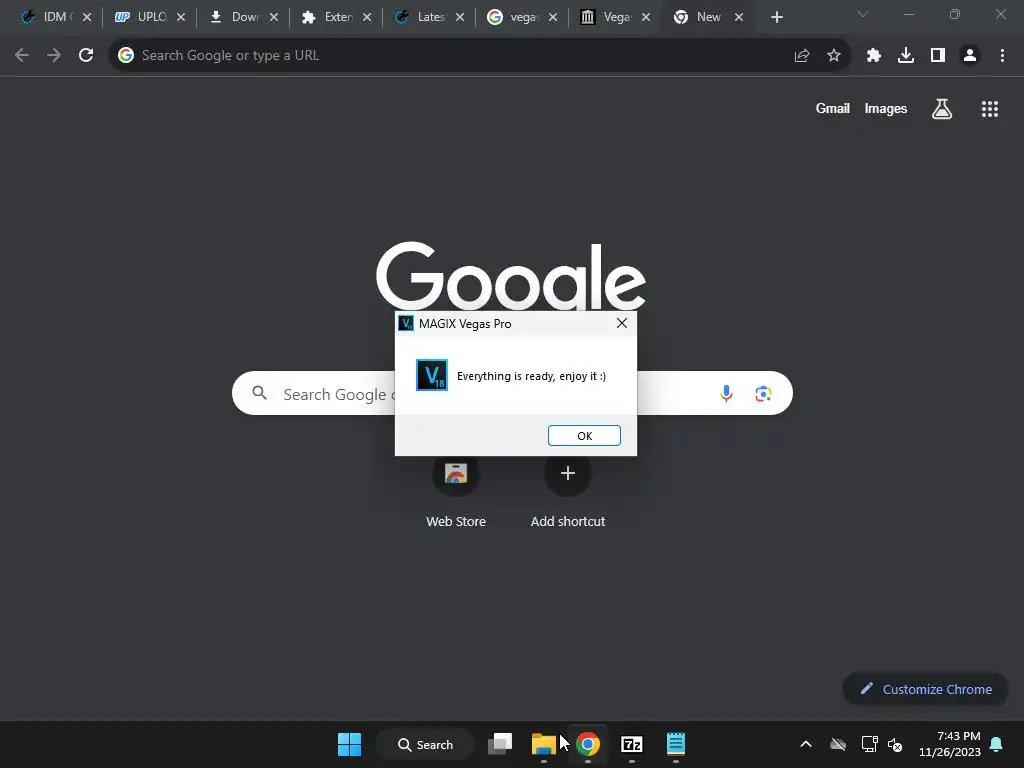Click OK in the MAGIX Vegas Pro dialog
The image size is (1024, 768).
click(584, 436)
